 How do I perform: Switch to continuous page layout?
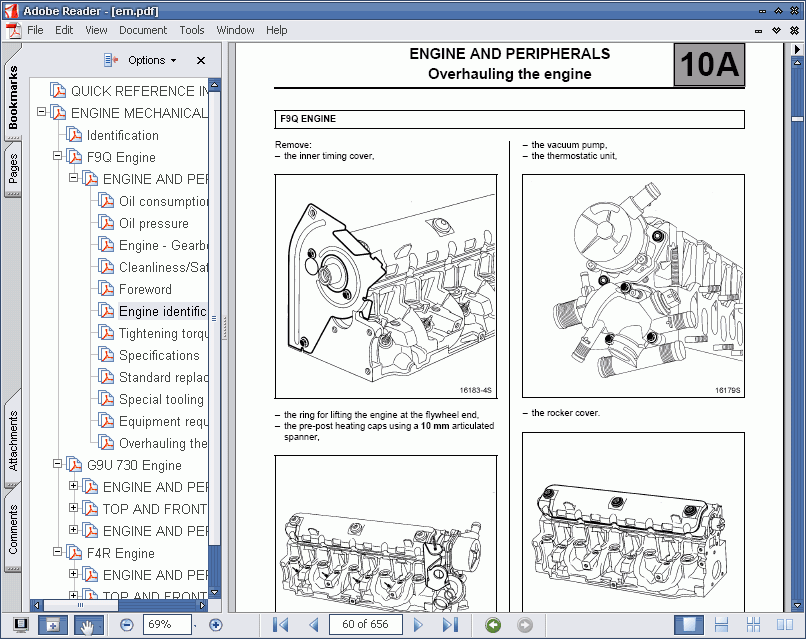point(720,625)
